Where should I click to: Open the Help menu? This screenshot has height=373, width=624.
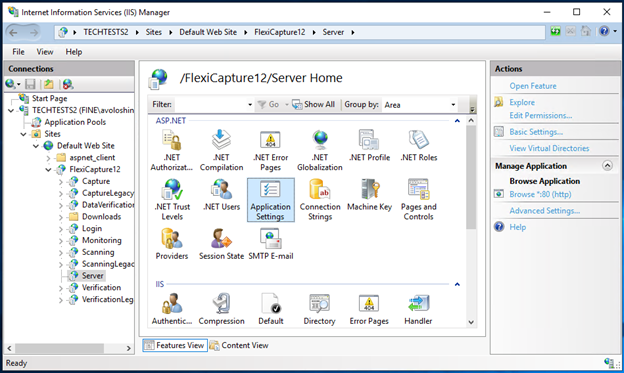coord(74,52)
